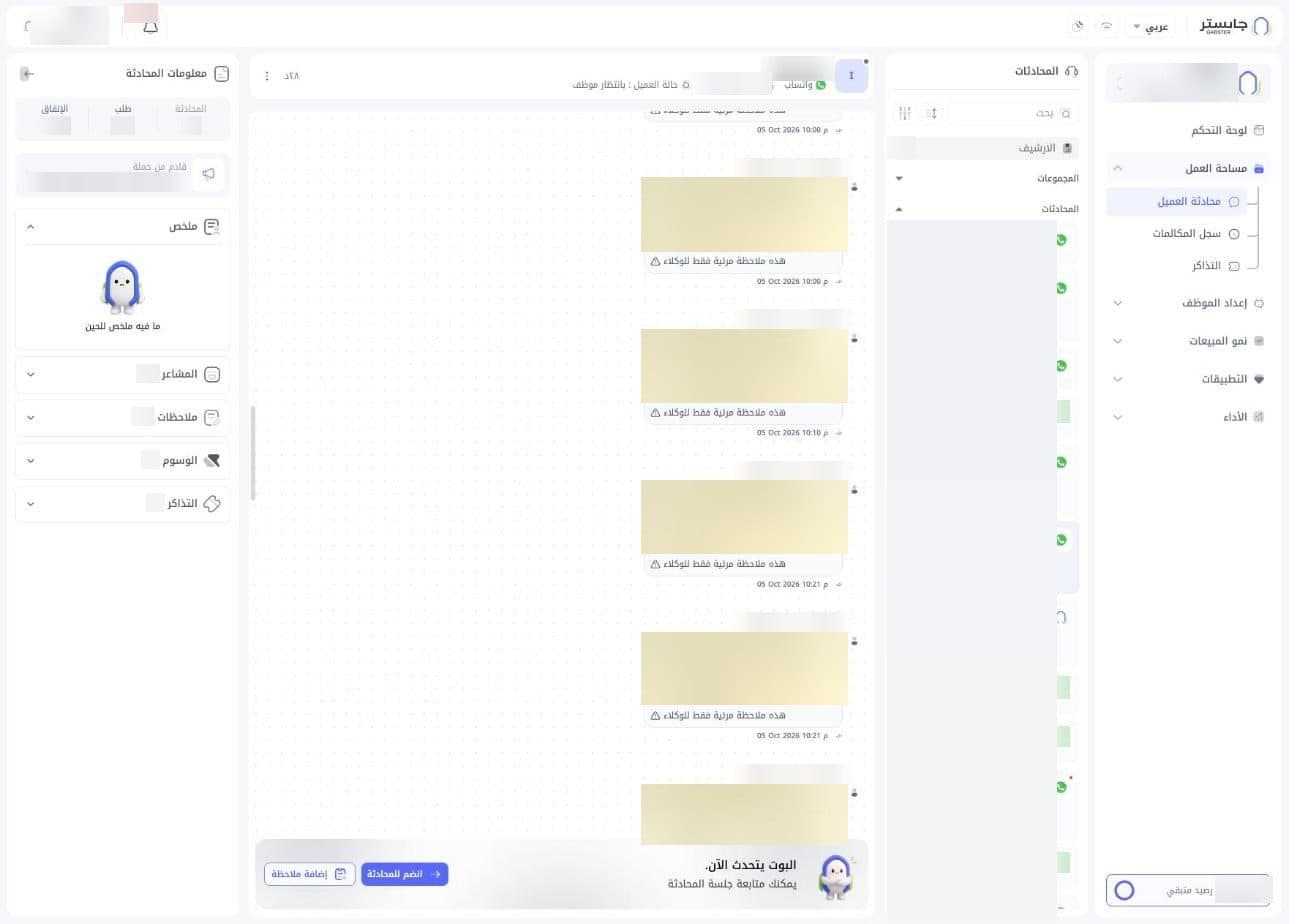Collapse conversation info panel with arrow icon
This screenshot has height=924, width=1289.
click(28, 74)
